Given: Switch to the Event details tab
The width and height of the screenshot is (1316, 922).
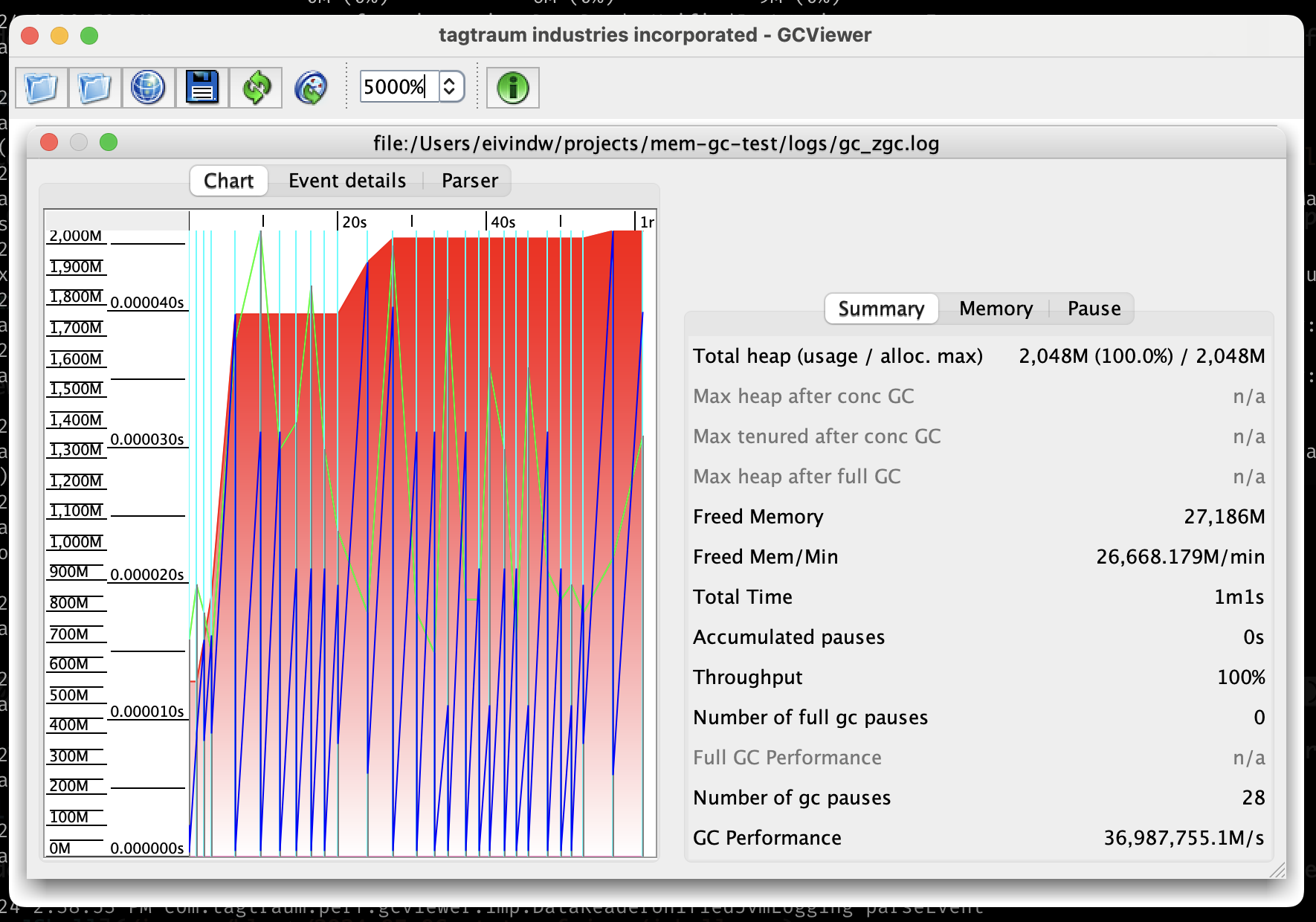Looking at the screenshot, I should point(346,181).
